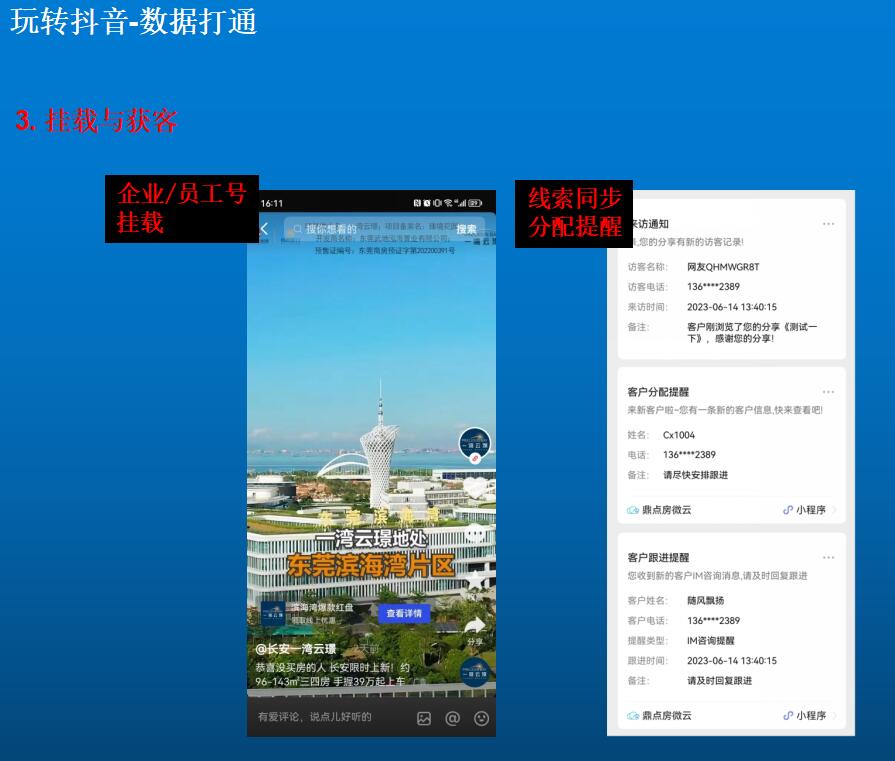Click the 鼎点房微云 cloud icon in the 客户分配提醒 card
Image resolution: width=895 pixels, height=761 pixels.
(x=633, y=510)
